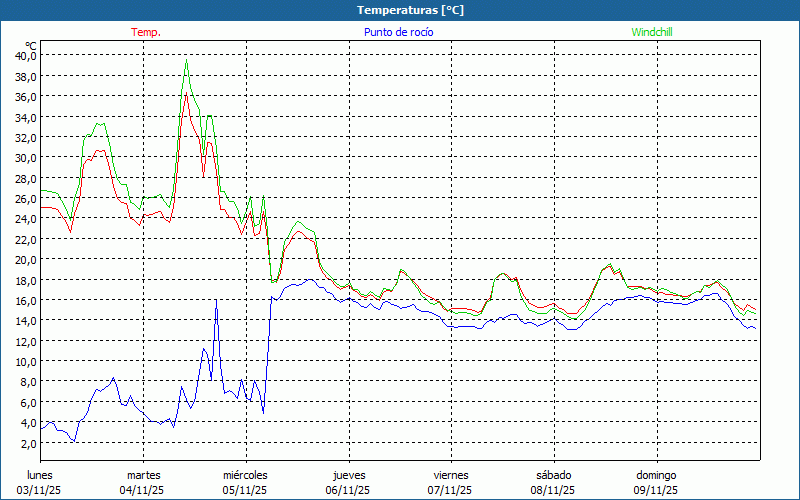Click the °C unit label above the axis
The image size is (800, 500).
[31, 45]
